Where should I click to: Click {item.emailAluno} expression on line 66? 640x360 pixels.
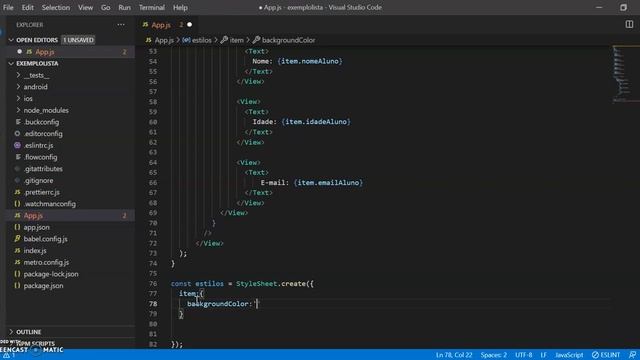pyautogui.click(x=328, y=182)
